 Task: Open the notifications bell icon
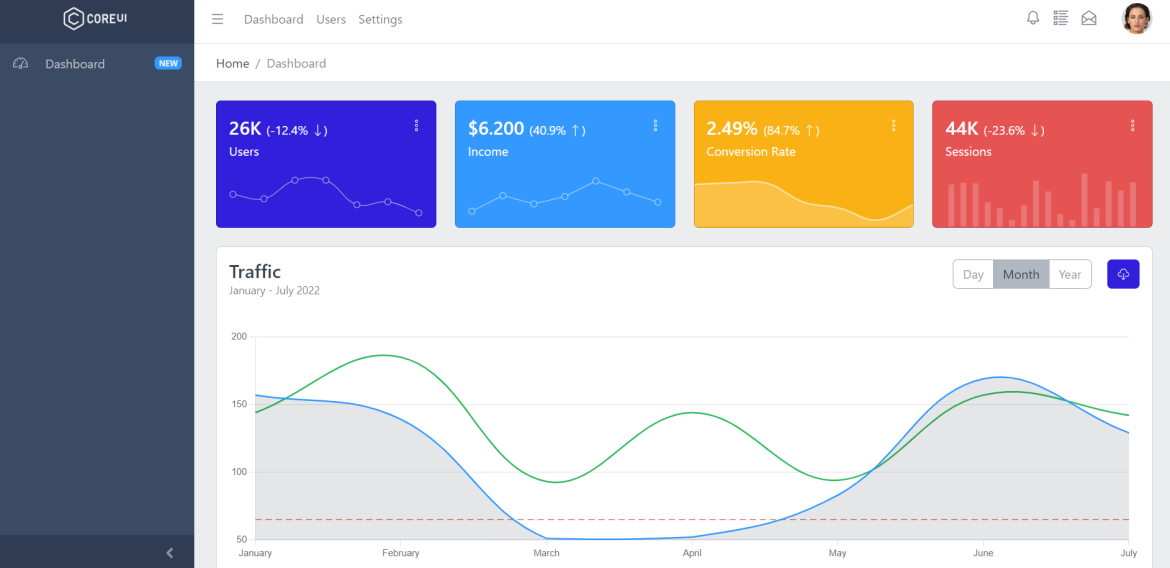[x=1033, y=18]
